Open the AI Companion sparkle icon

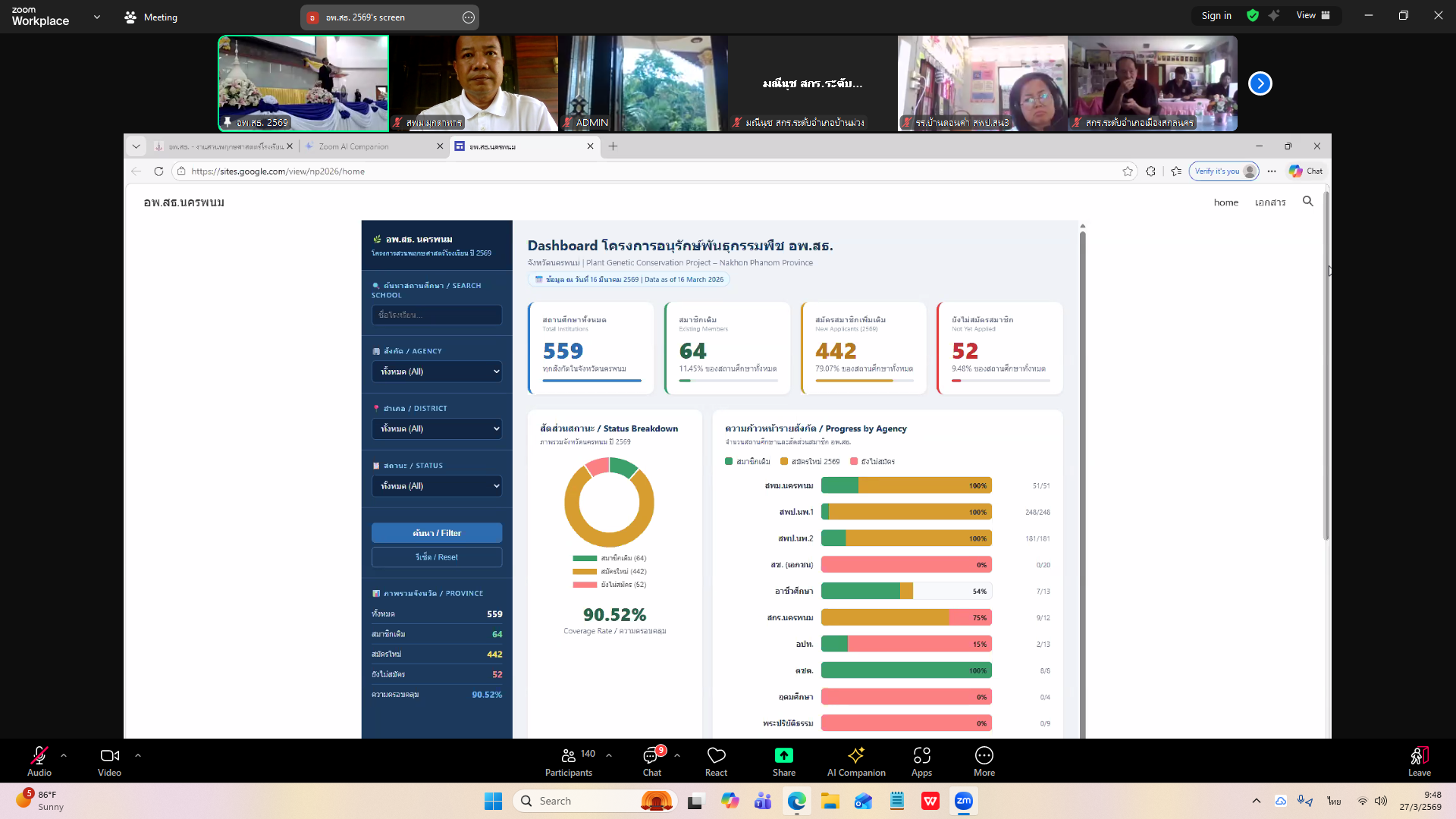click(856, 755)
